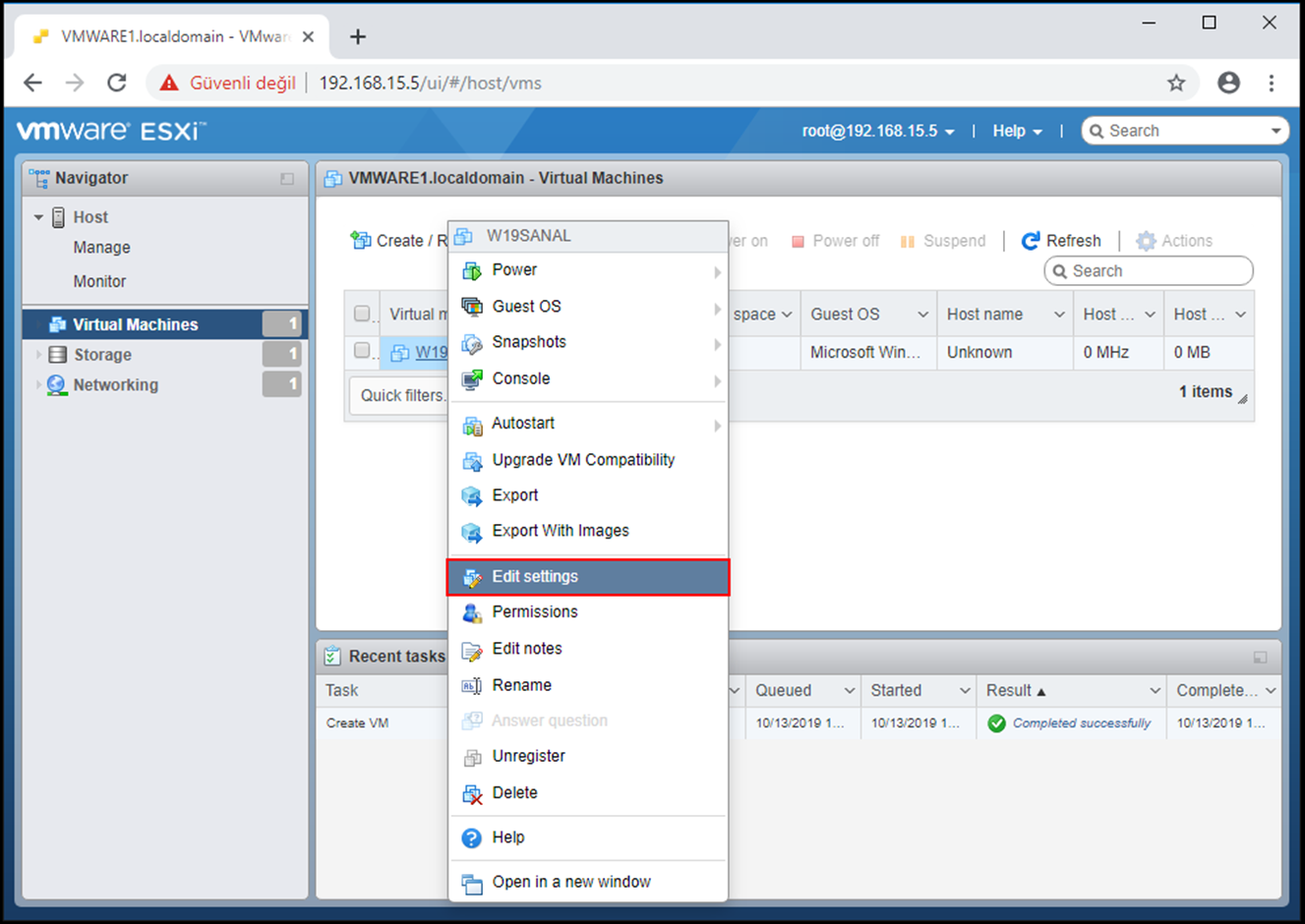Open the Power submenu
This screenshot has height=924, width=1305.
click(588, 270)
